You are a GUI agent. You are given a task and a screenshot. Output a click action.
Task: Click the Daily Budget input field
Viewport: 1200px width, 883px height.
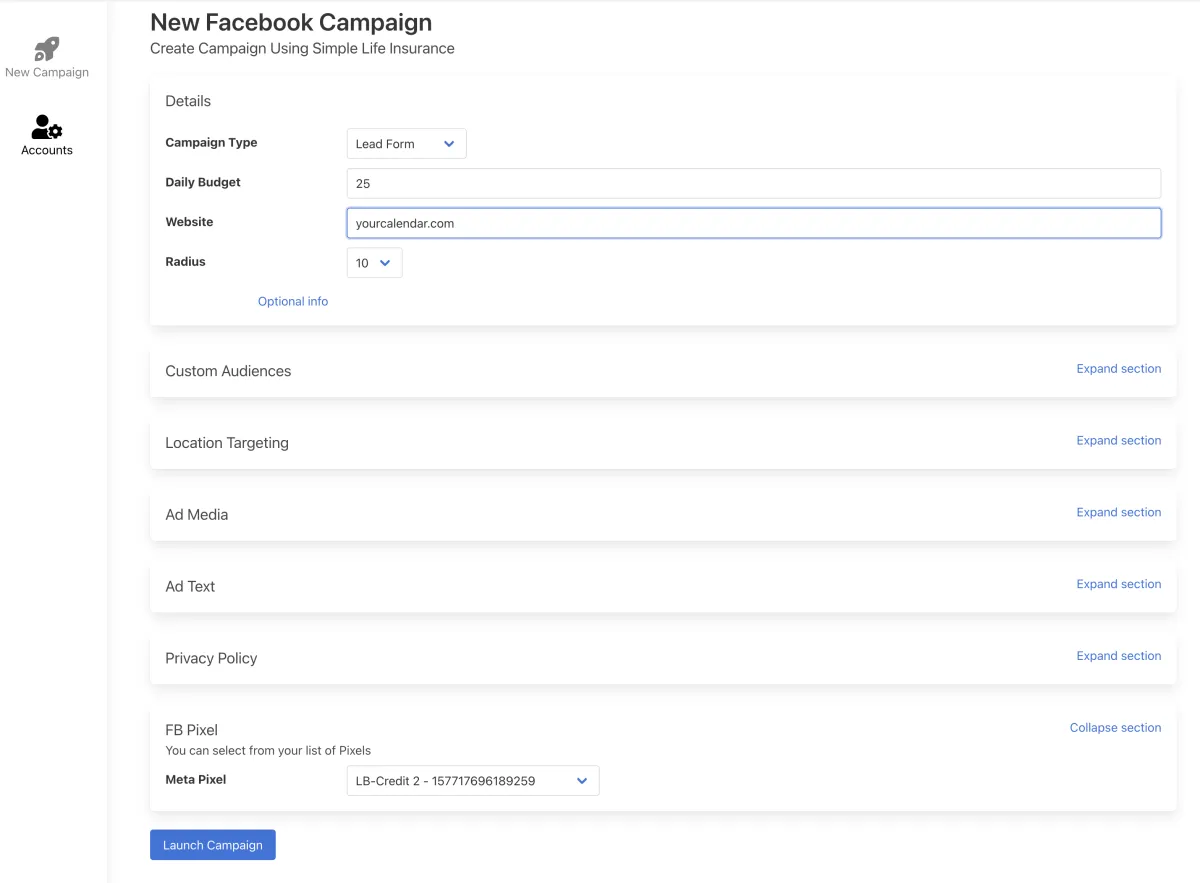(x=753, y=184)
